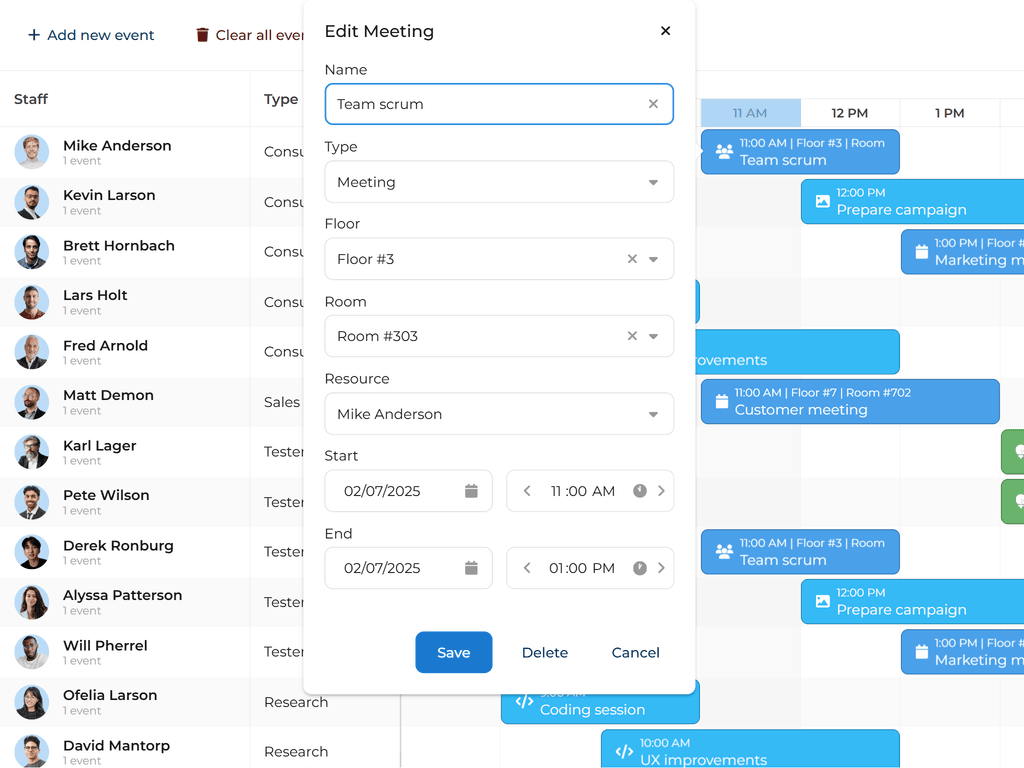Expand the Floor dropdown list
Image resolution: width=1024 pixels, height=768 pixels.
pos(654,259)
